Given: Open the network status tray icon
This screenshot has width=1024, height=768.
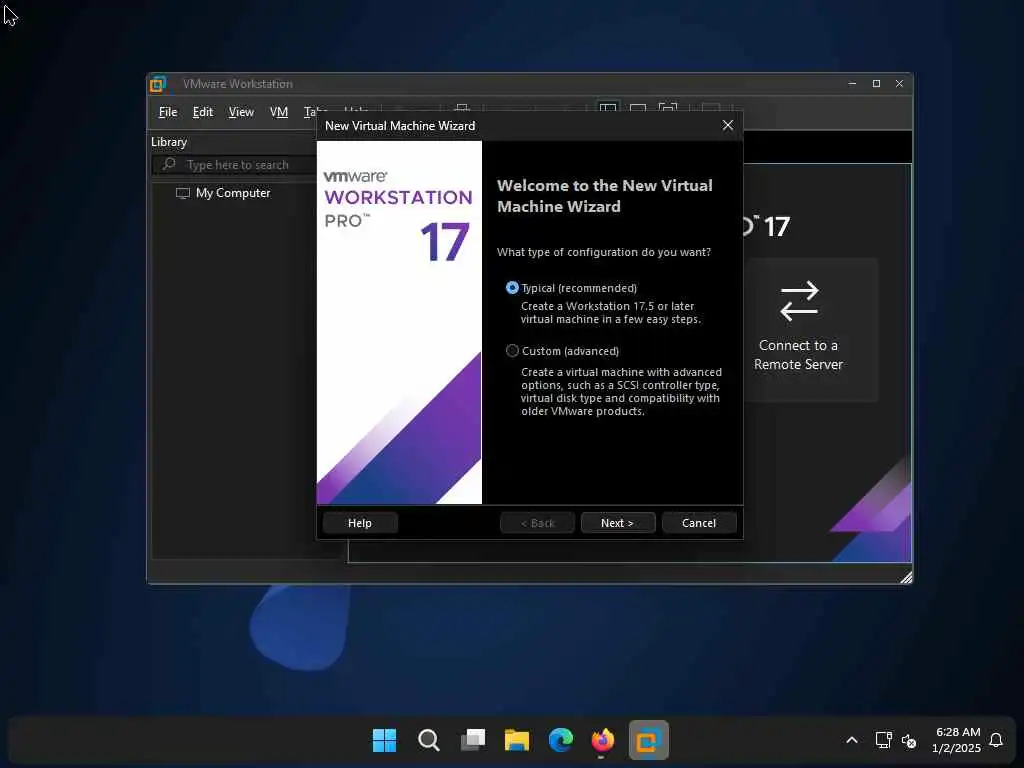Looking at the screenshot, I should [883, 740].
